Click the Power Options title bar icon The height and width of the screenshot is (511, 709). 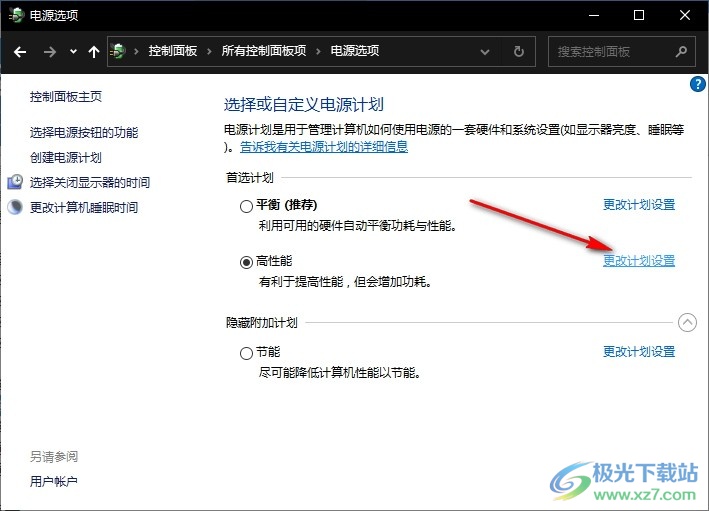tap(16, 15)
